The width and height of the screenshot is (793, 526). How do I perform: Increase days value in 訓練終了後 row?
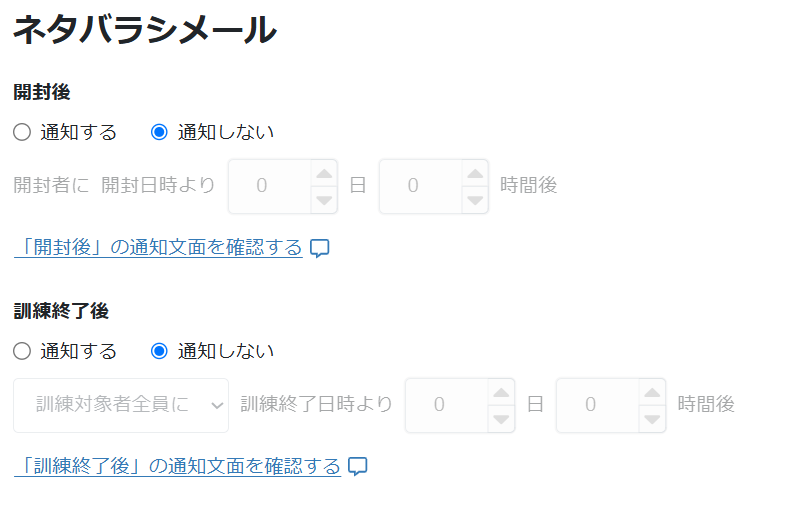coord(501,392)
